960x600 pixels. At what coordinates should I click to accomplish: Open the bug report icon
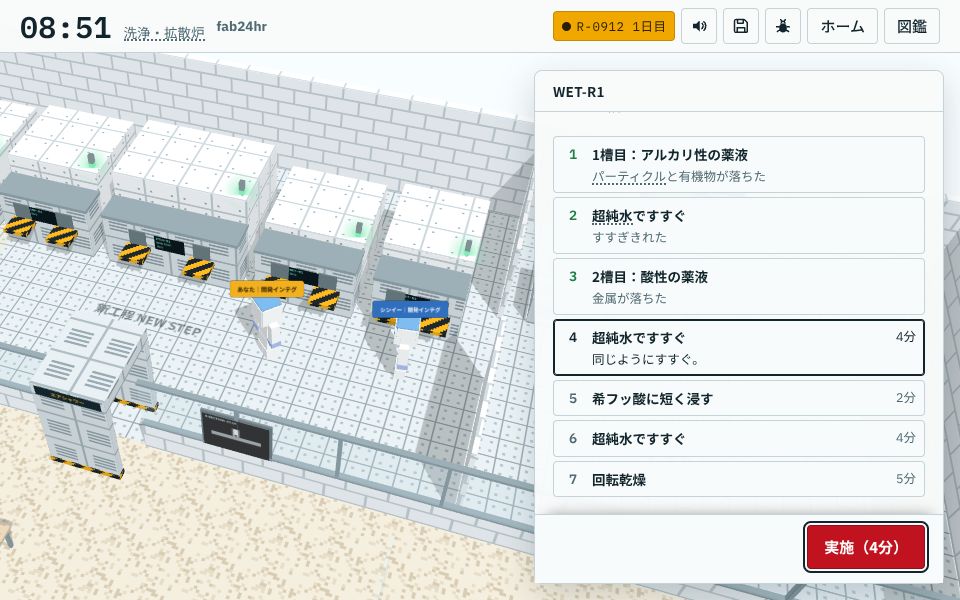tap(782, 26)
